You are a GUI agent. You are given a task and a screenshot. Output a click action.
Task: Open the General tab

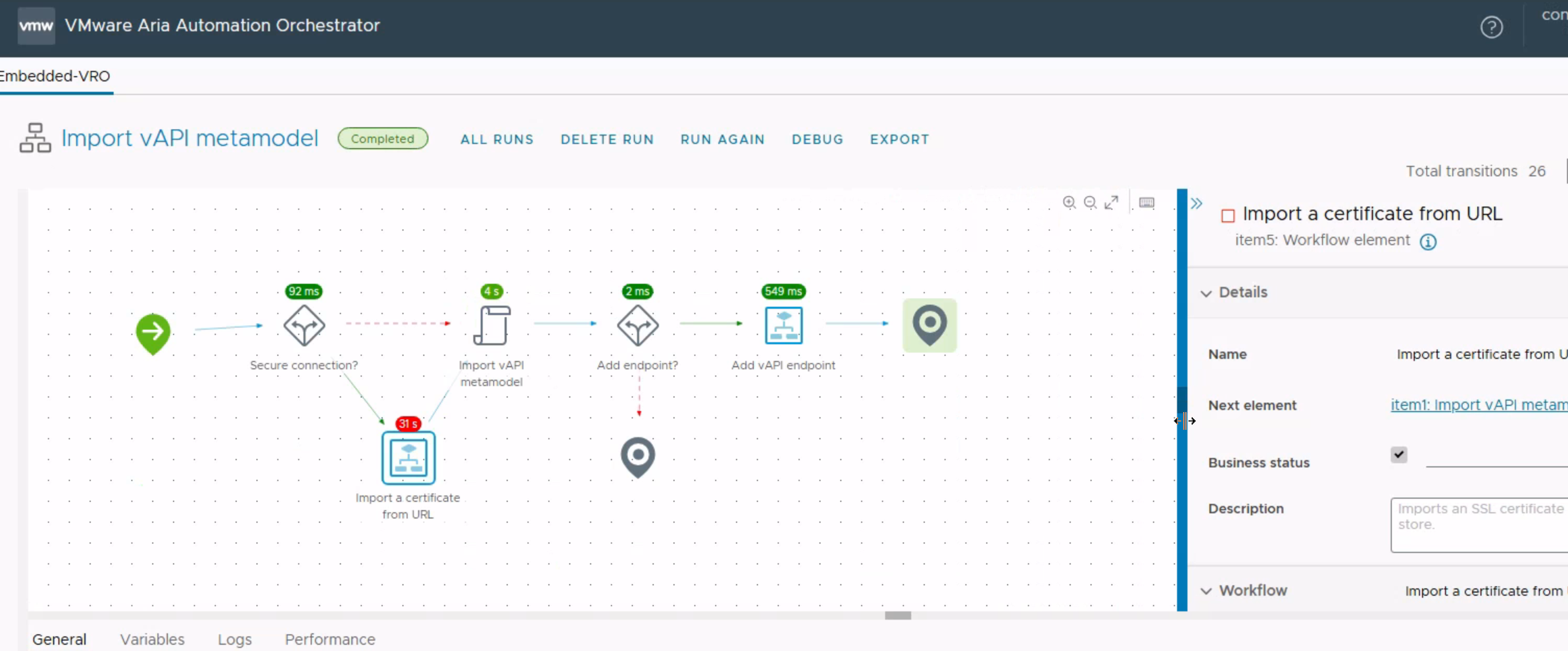59,640
